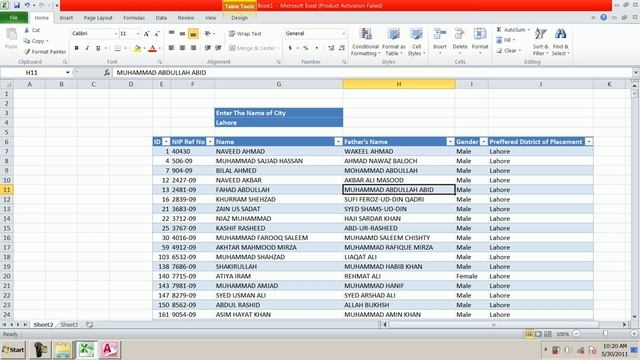Switch to the Data tab
Image resolution: width=640 pixels, height=360 pixels.
click(161, 18)
